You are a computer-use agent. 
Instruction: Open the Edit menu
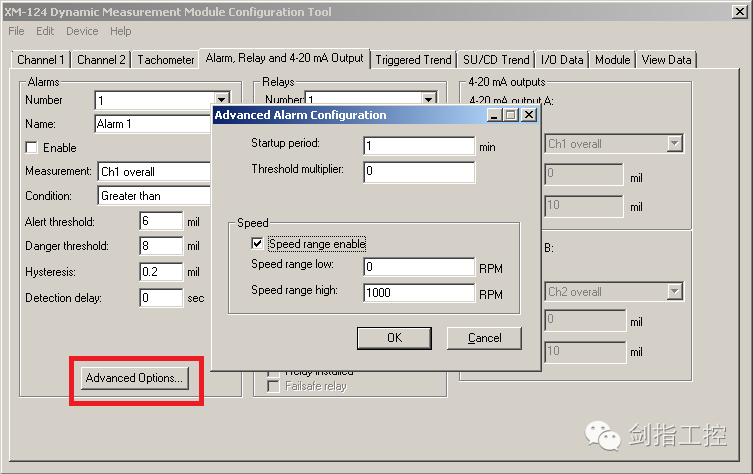point(45,31)
